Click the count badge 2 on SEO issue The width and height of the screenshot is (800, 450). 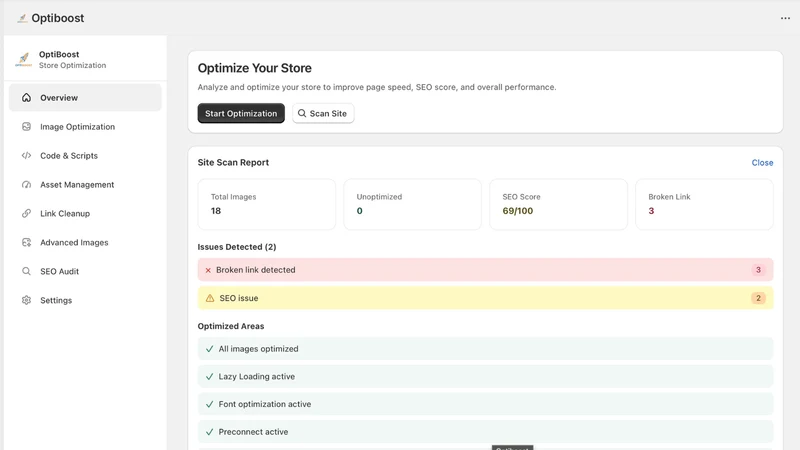(758, 298)
